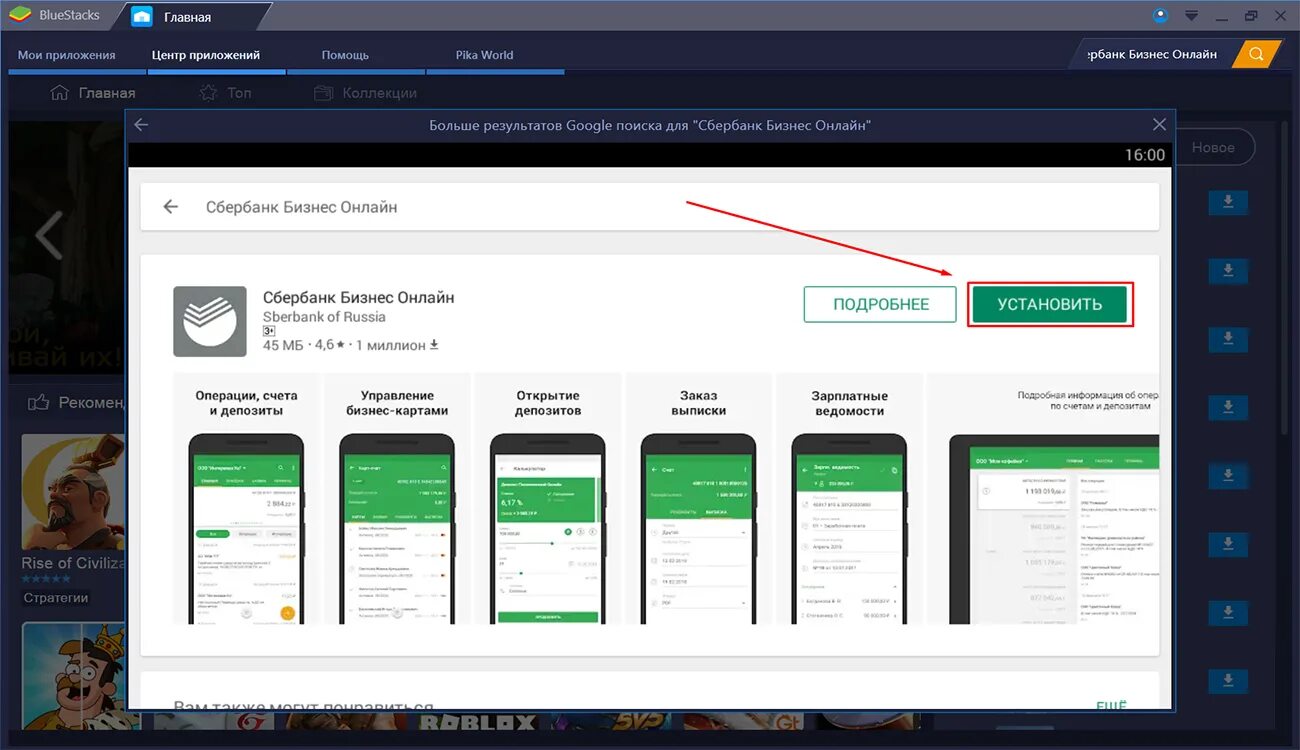1300x750 pixels.
Task: Open the Центр приложений tab
Action: [206, 55]
